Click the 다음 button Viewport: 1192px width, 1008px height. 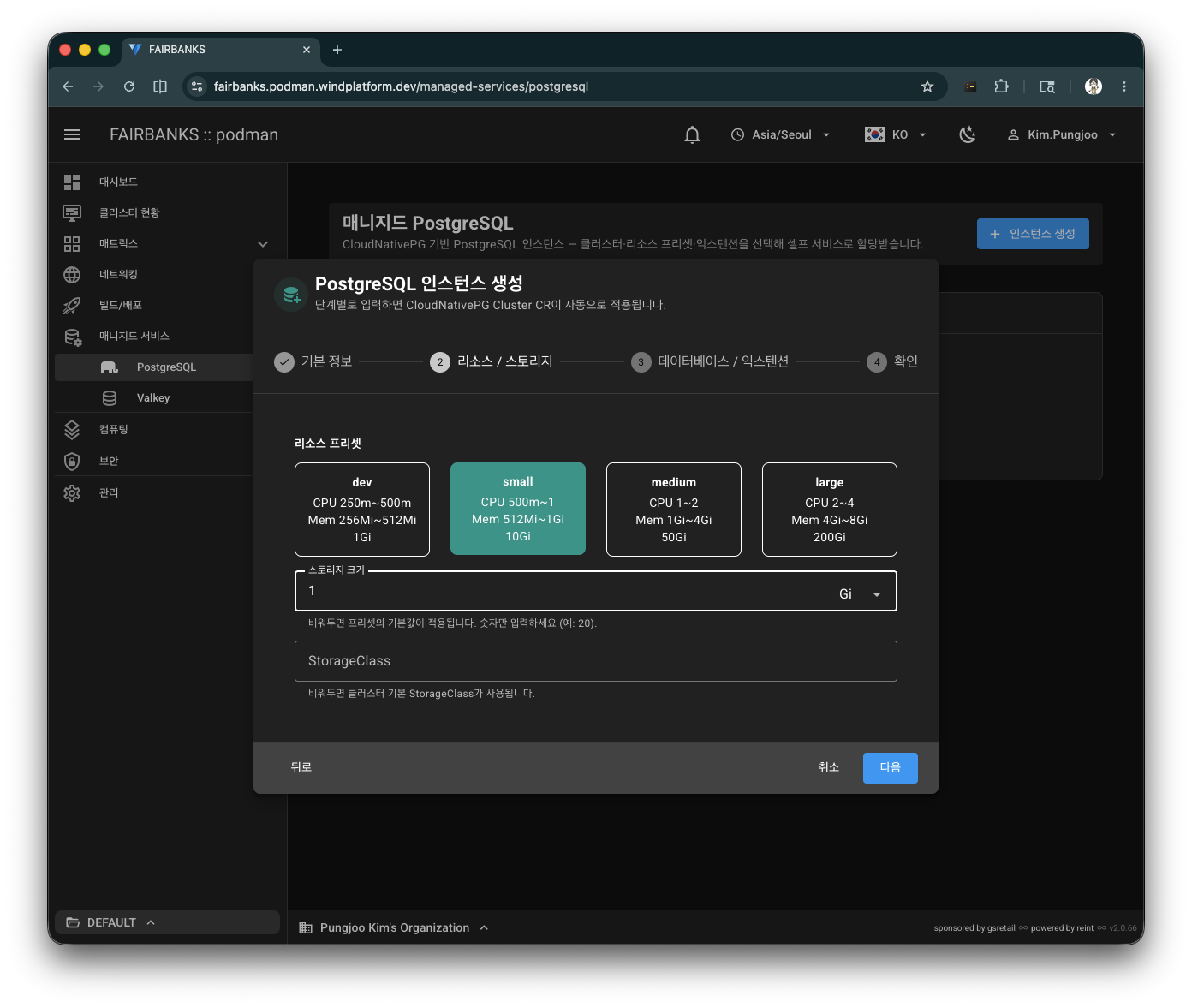pos(891,768)
